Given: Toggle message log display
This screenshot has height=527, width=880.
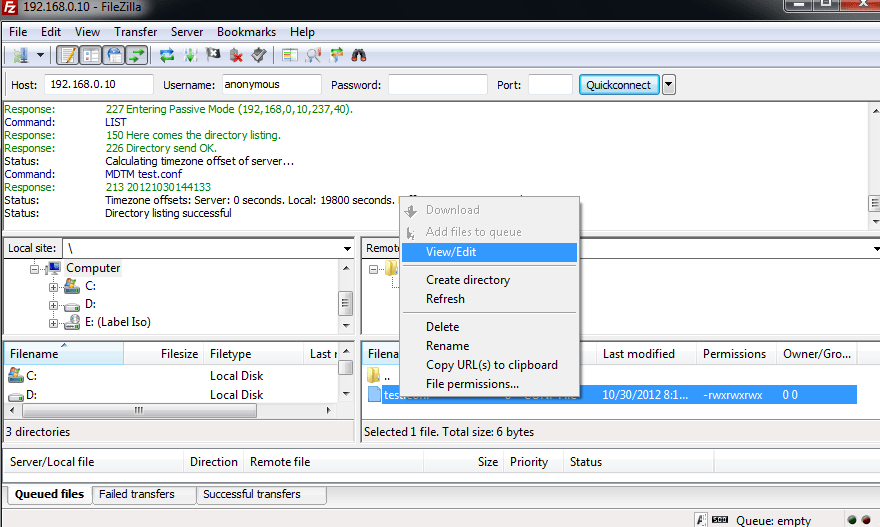Looking at the screenshot, I should pyautogui.click(x=68, y=55).
